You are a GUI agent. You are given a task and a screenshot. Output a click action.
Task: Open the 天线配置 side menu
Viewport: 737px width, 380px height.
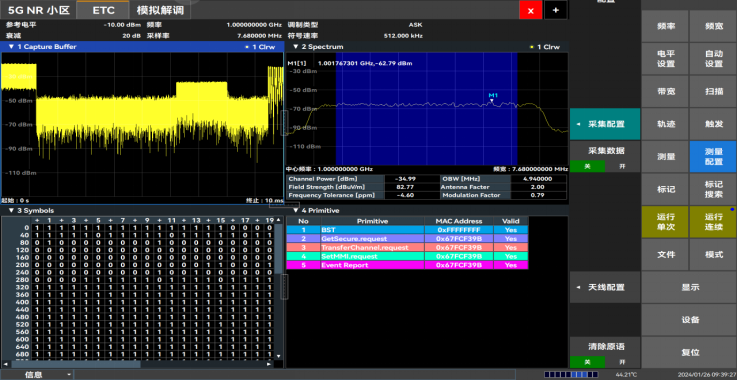coord(605,287)
